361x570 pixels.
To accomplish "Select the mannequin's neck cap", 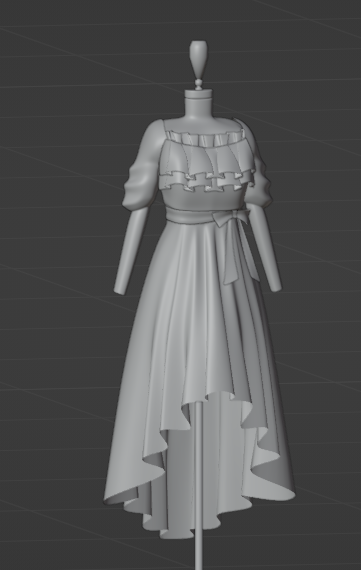I will click(198, 94).
